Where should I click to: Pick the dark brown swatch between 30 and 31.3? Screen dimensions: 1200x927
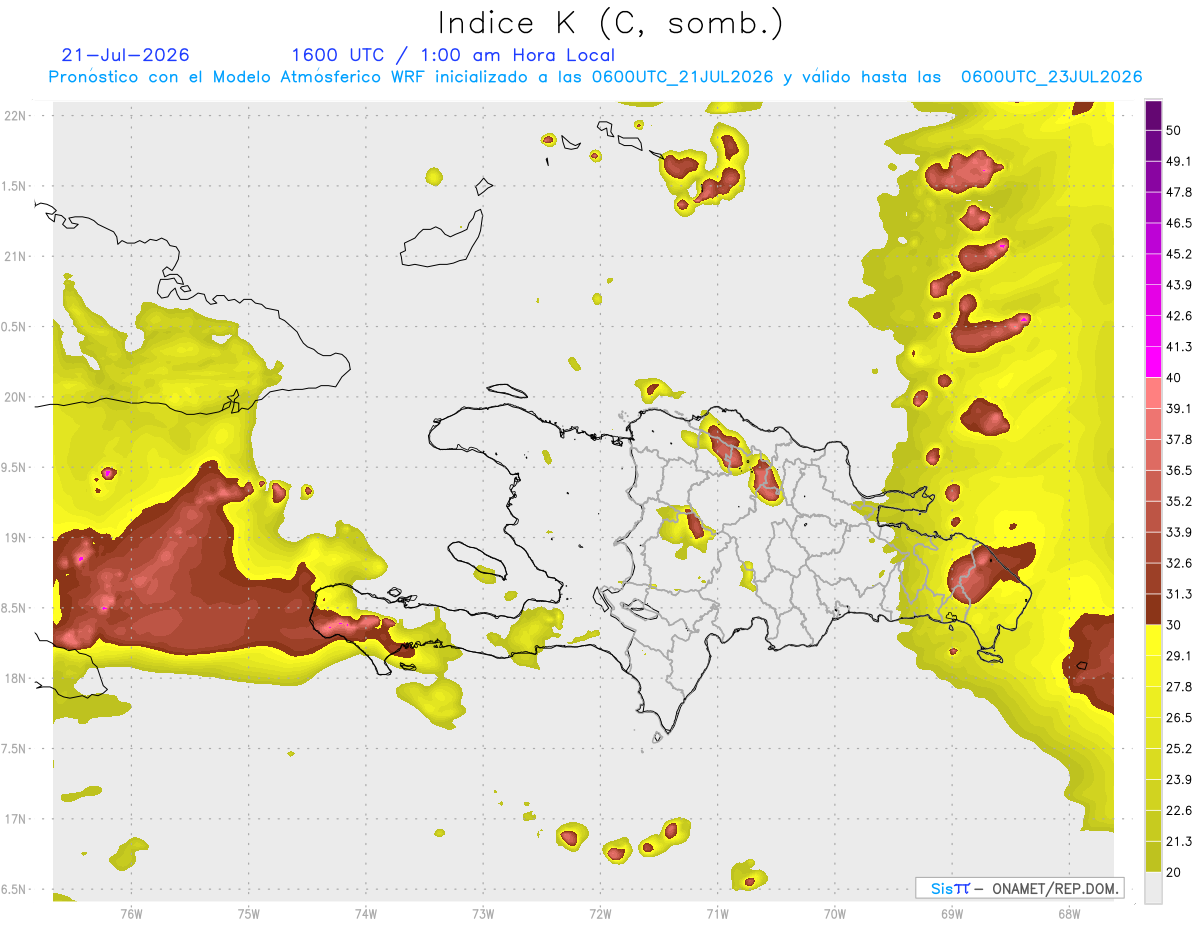click(1153, 609)
